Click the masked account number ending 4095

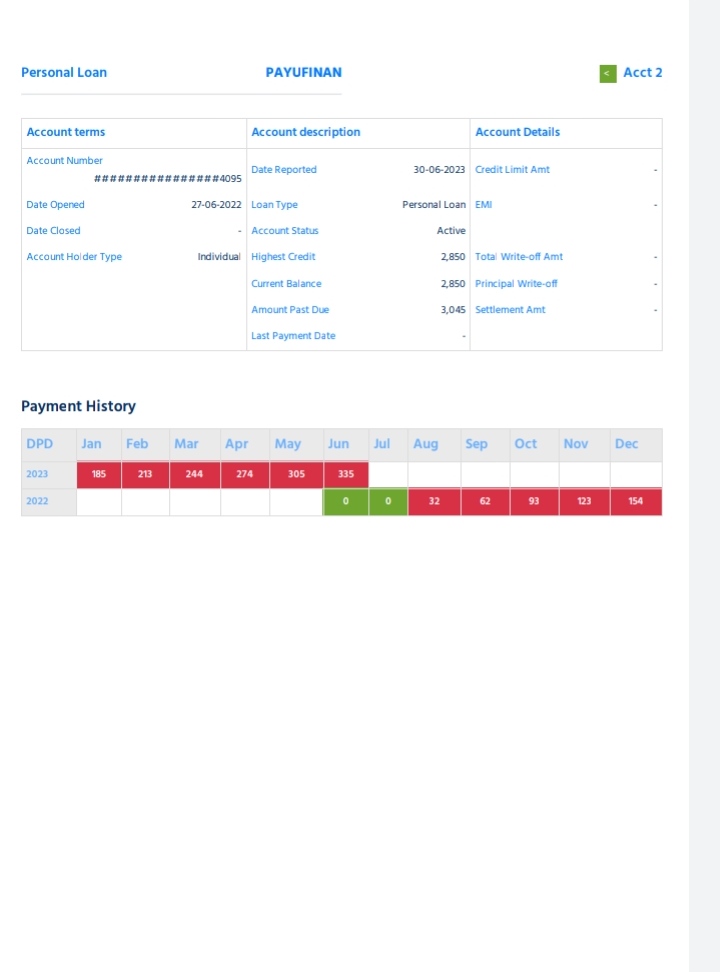click(x=168, y=179)
